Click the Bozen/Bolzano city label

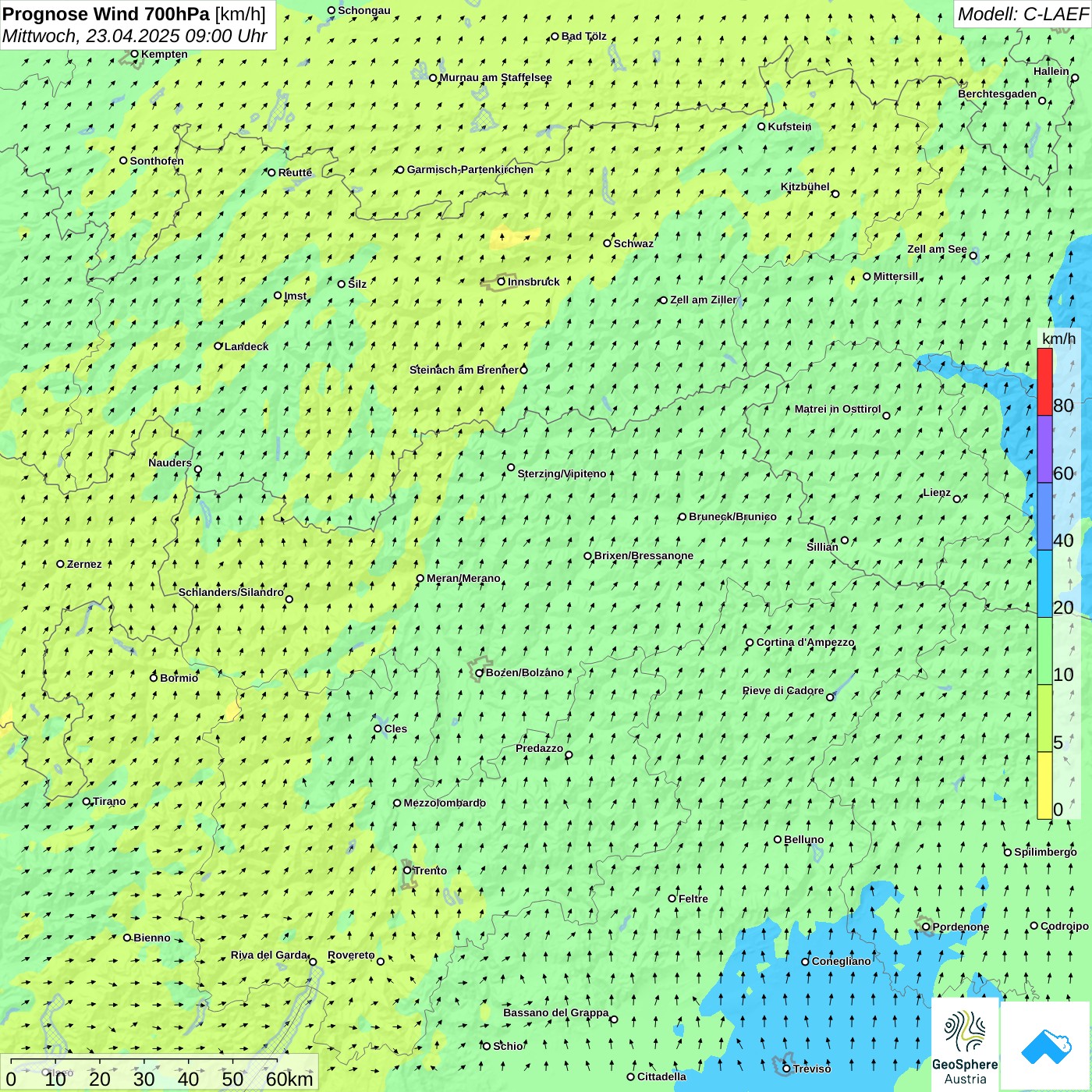525,672
